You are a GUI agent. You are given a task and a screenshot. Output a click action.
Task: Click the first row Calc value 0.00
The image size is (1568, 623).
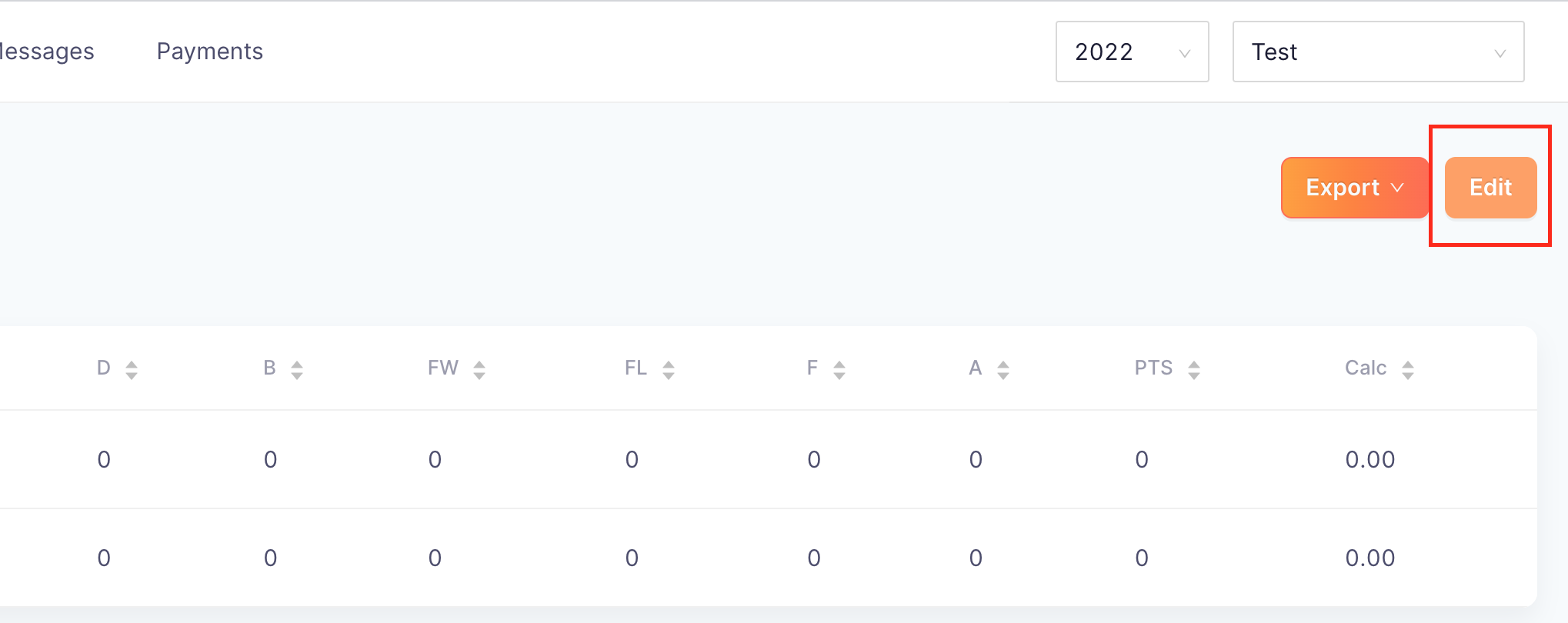pos(1370,460)
